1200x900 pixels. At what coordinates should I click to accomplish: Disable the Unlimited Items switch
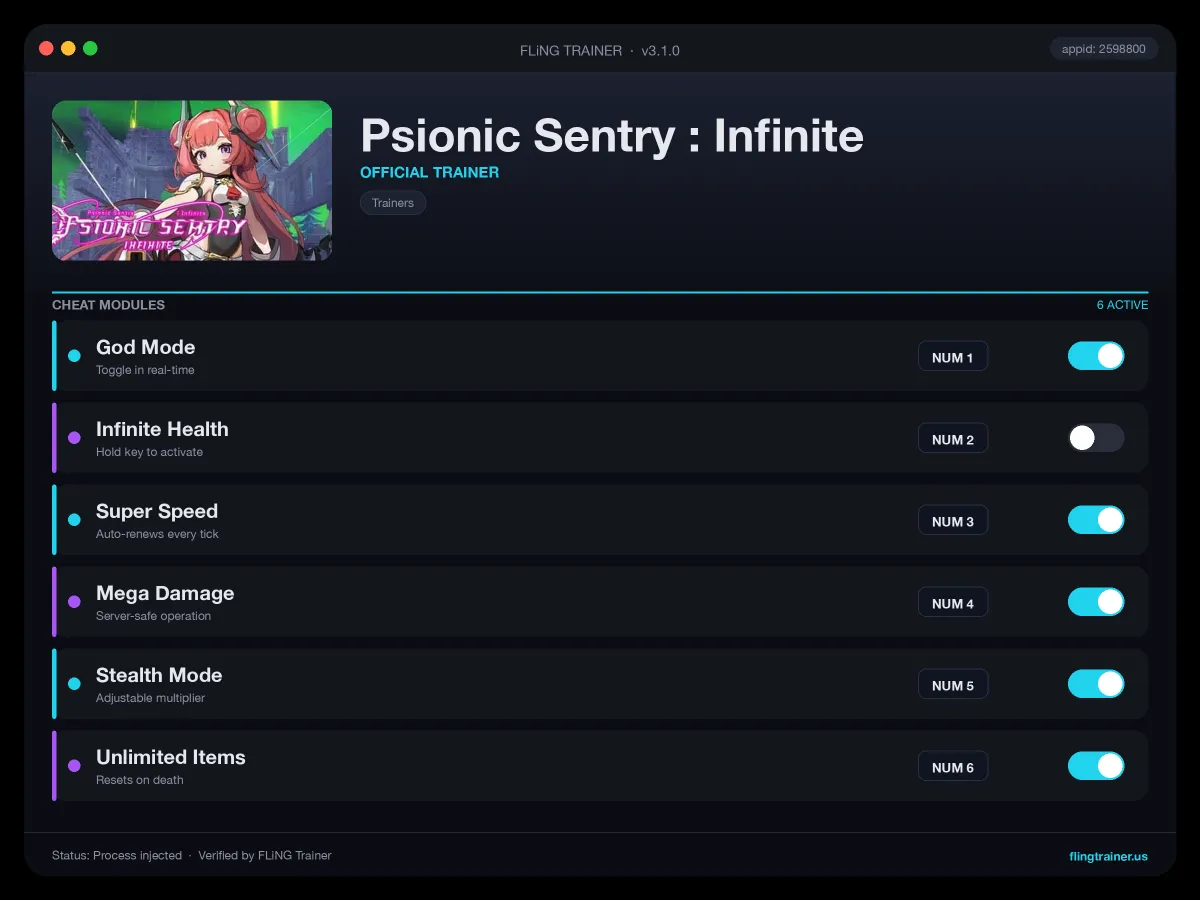click(1096, 766)
